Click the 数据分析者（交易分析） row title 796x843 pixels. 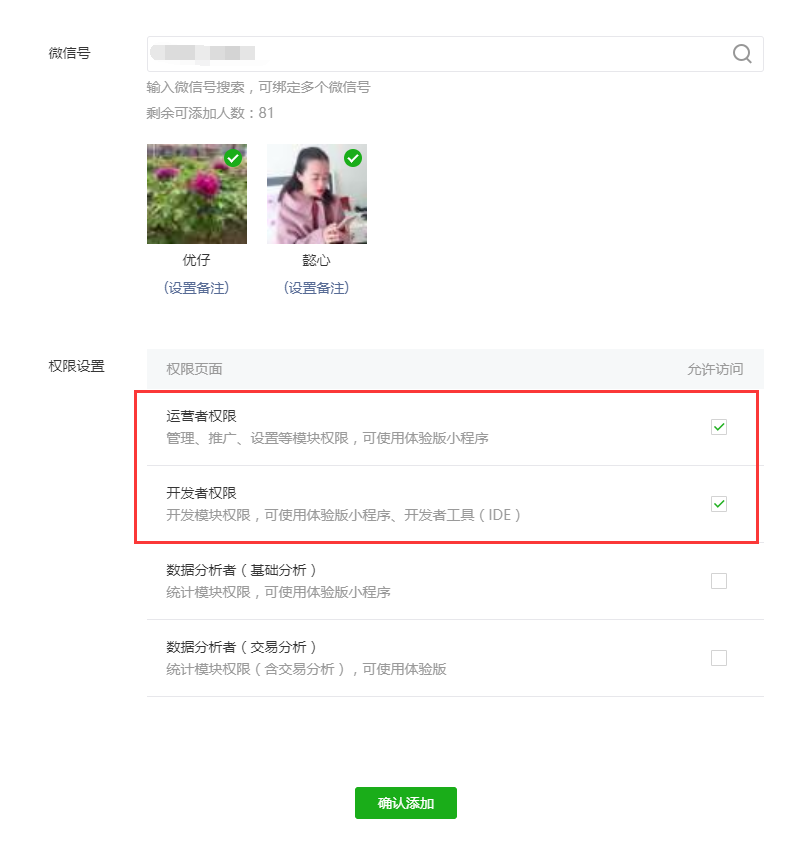[x=241, y=647]
